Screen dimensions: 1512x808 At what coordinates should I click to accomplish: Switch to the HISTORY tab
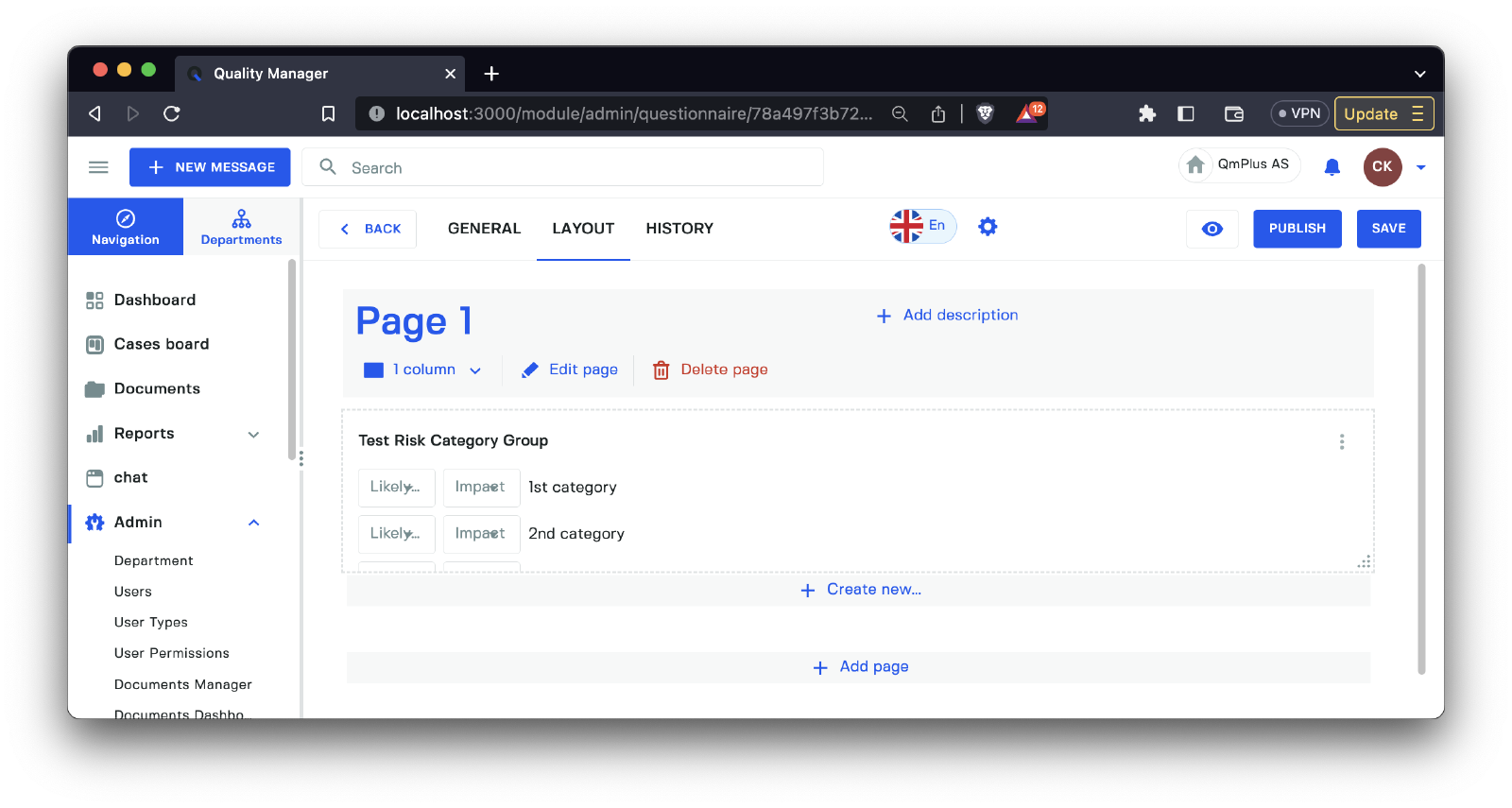679,229
